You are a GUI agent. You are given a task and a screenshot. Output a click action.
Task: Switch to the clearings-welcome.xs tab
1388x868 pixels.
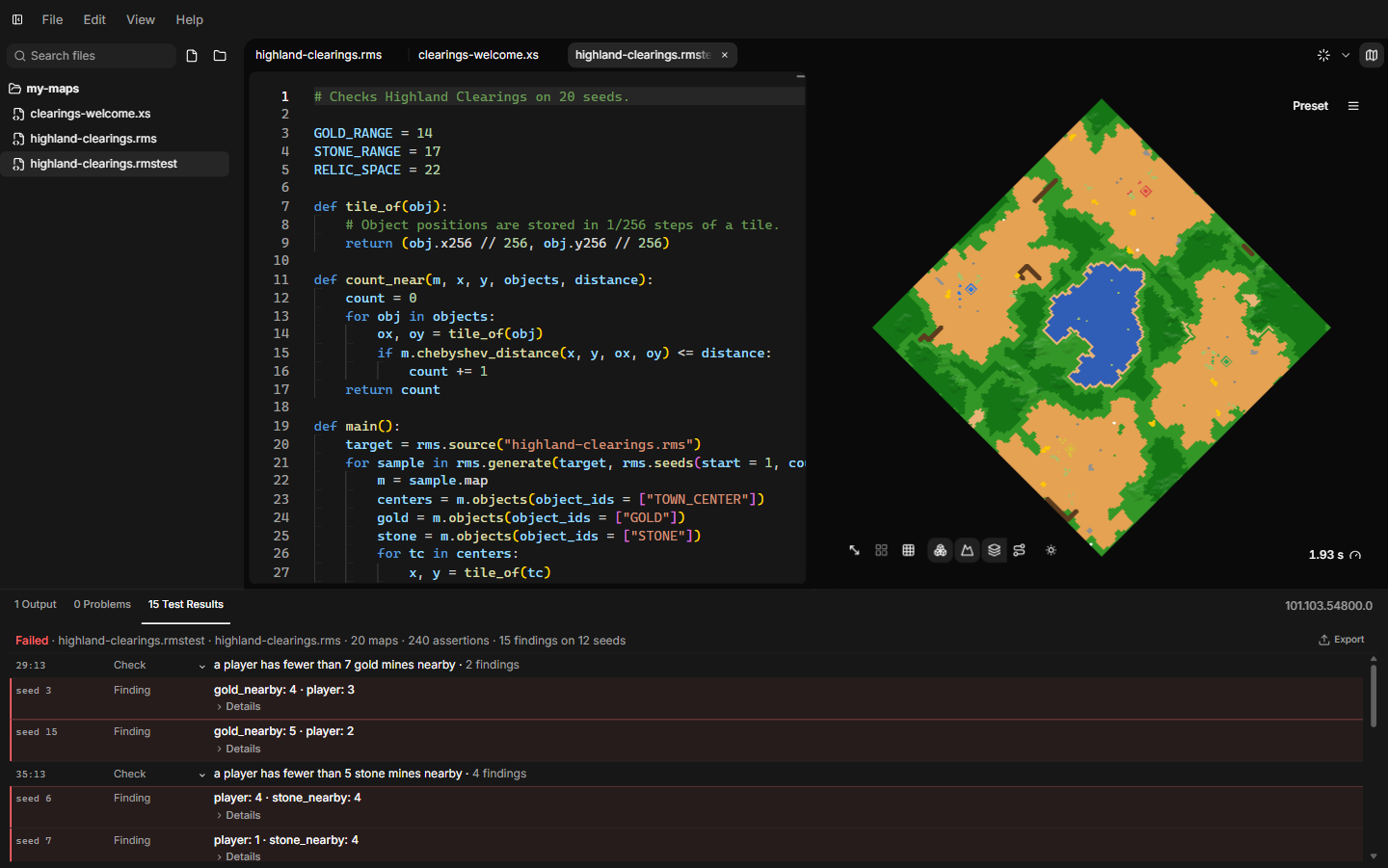pos(478,55)
